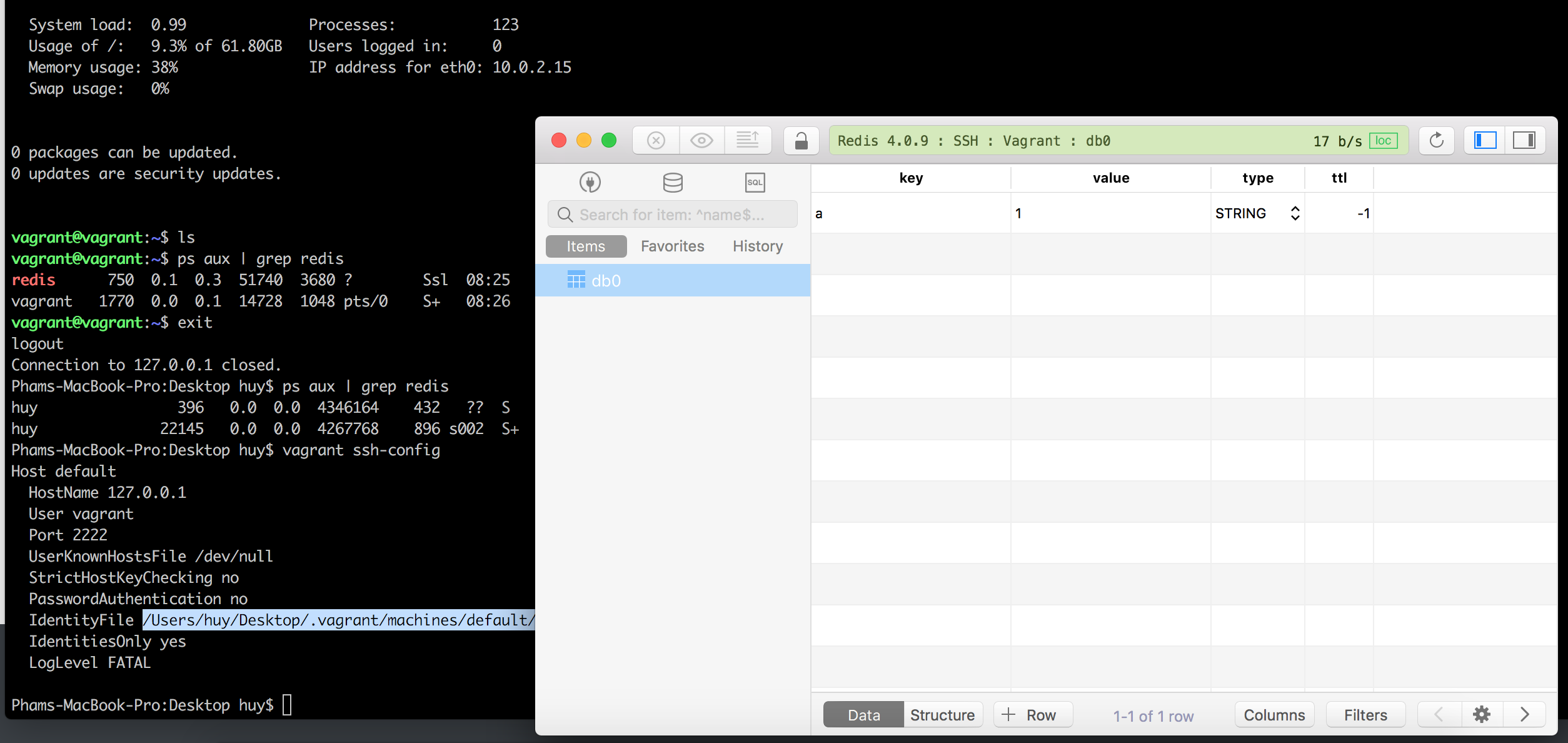Click the green connection status banner
The image size is (1568, 743).
(x=1063, y=140)
